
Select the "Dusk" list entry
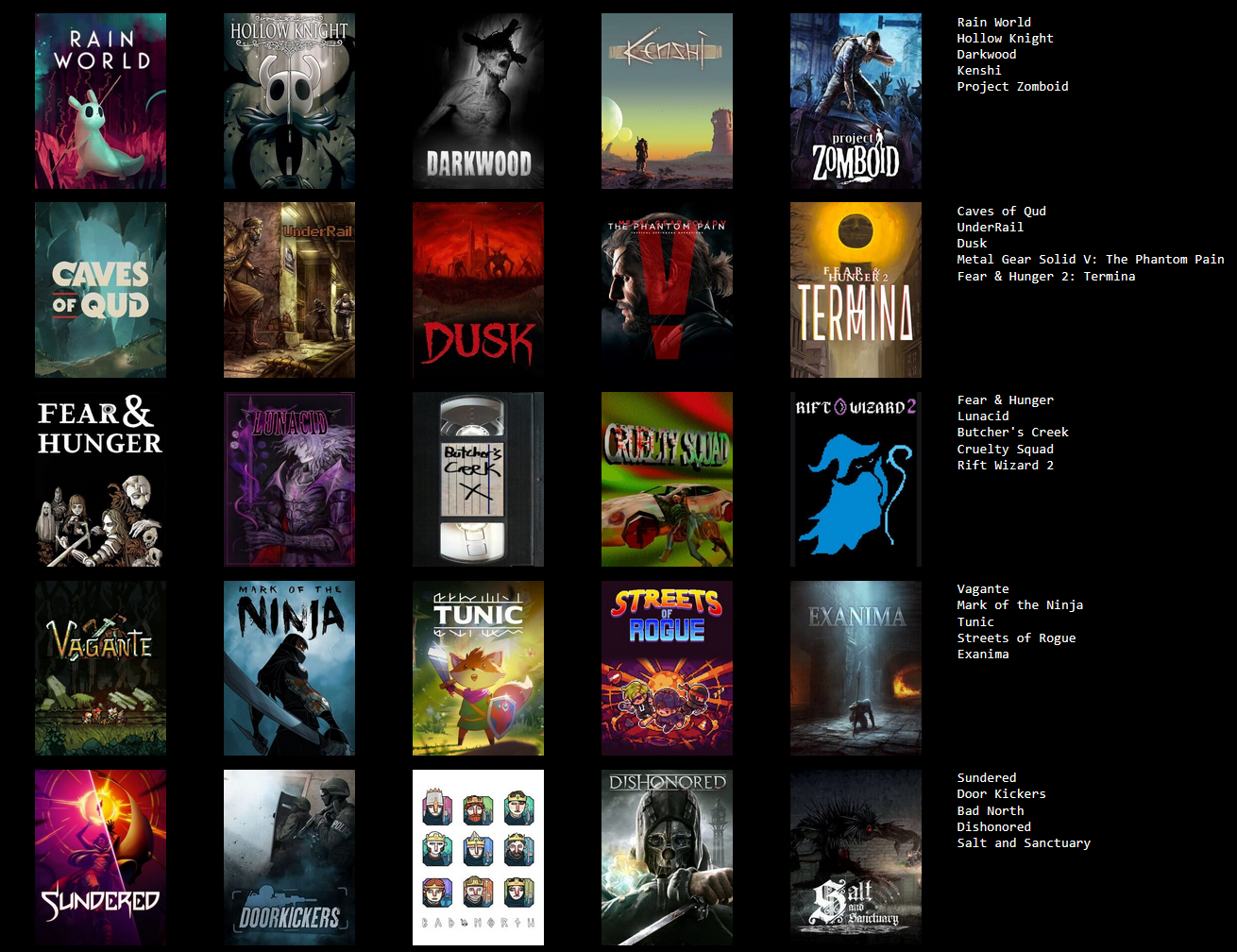972,243
